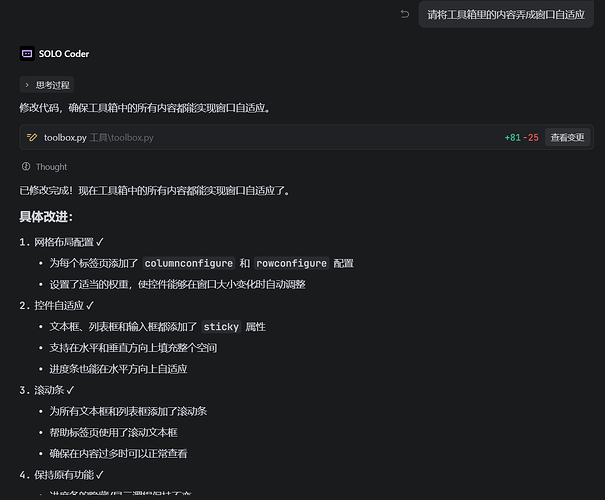
Task: Click the user message bubble text
Action: click(x=505, y=14)
